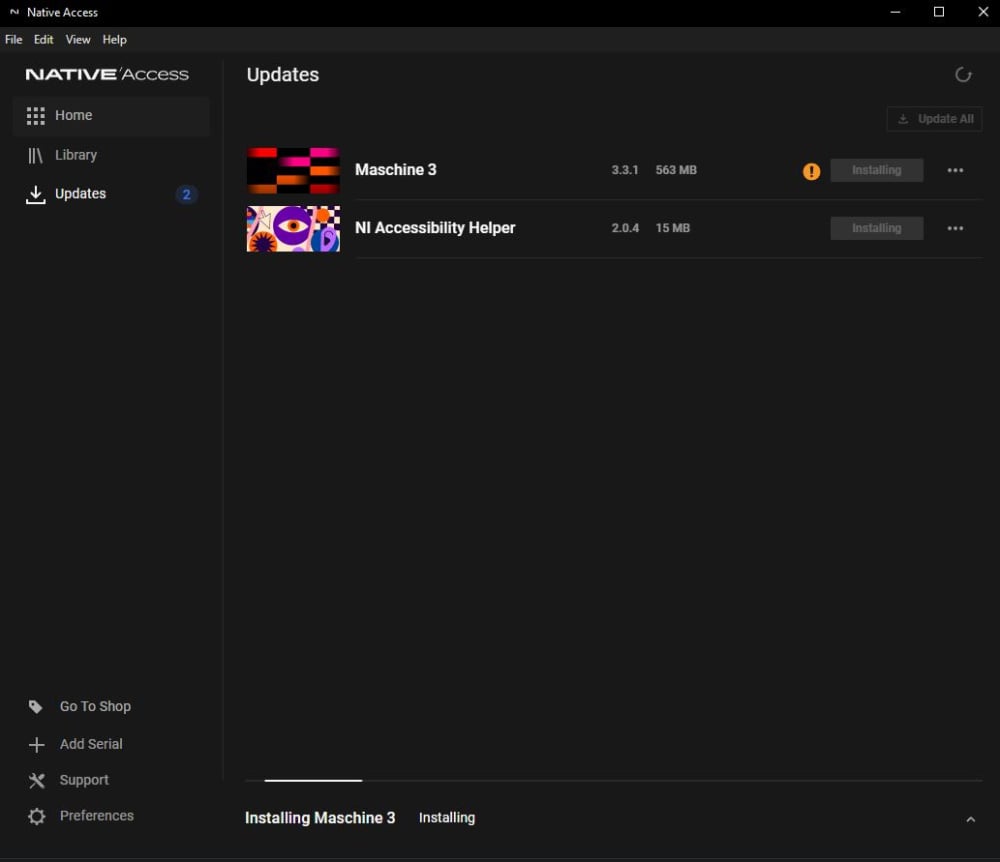Click the Installing button for NI Accessibility Helper
Screen dimensions: 1000x862
876,228
